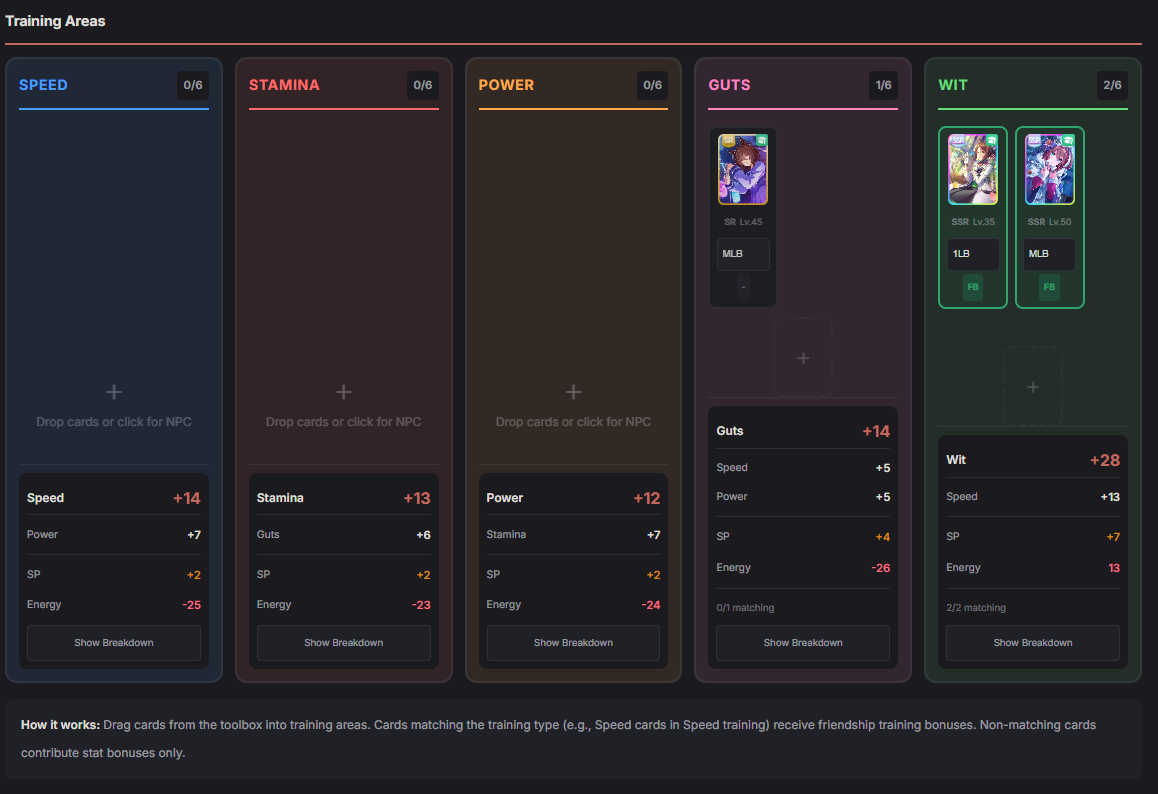This screenshot has height=794, width=1158.
Task: Show Breakdown for Speed training
Action: point(114,643)
